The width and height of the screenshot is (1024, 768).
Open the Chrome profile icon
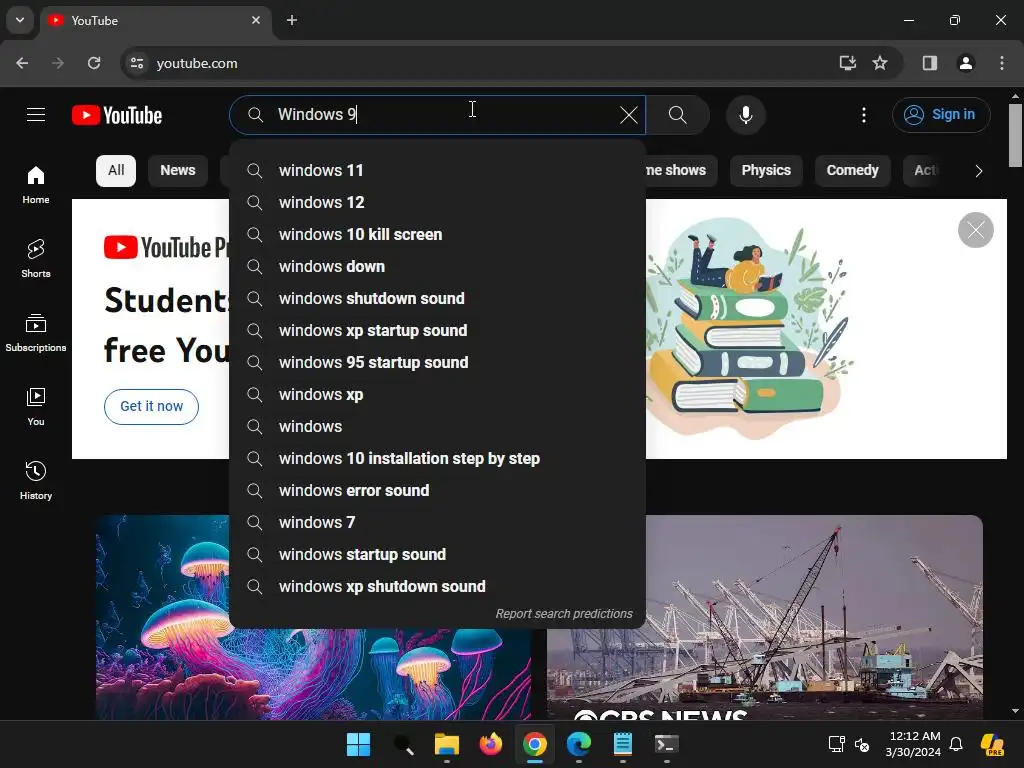coord(966,63)
